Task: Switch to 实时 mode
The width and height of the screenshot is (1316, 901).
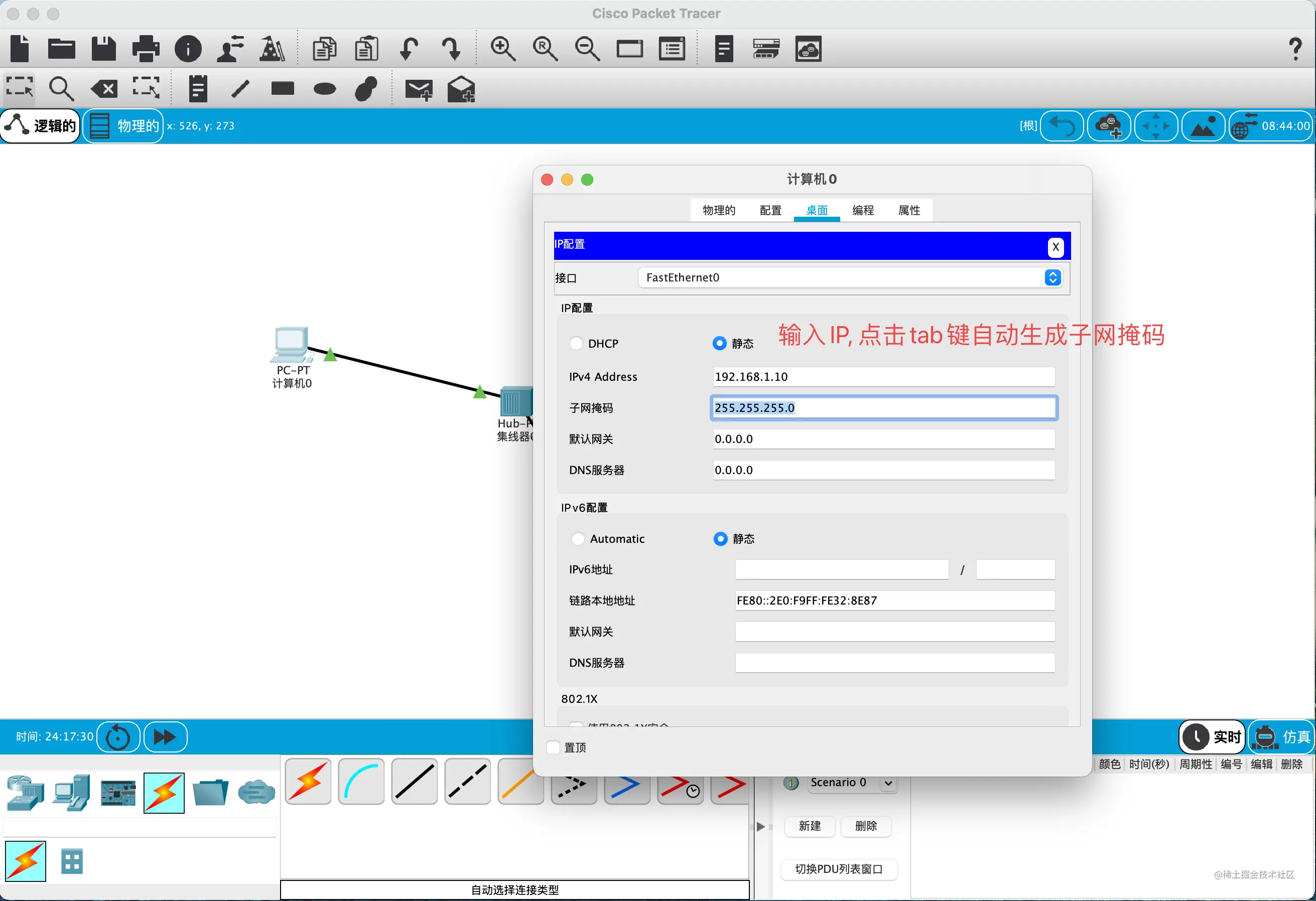Action: pyautogui.click(x=1212, y=737)
